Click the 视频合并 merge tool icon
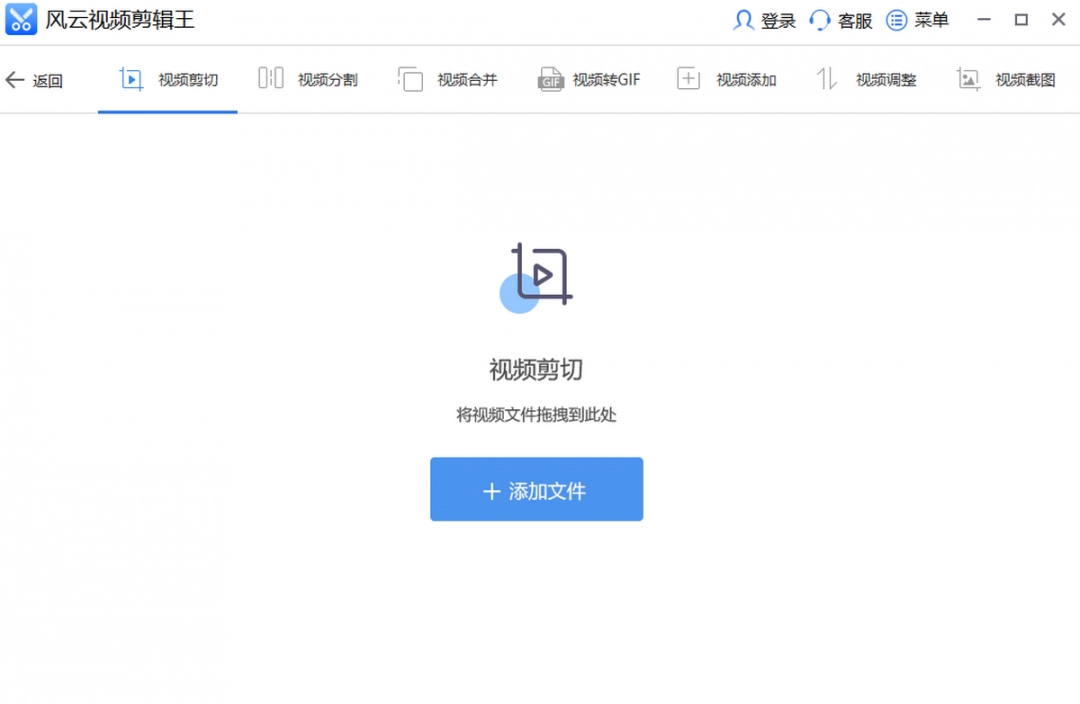This screenshot has width=1080, height=704. point(409,78)
